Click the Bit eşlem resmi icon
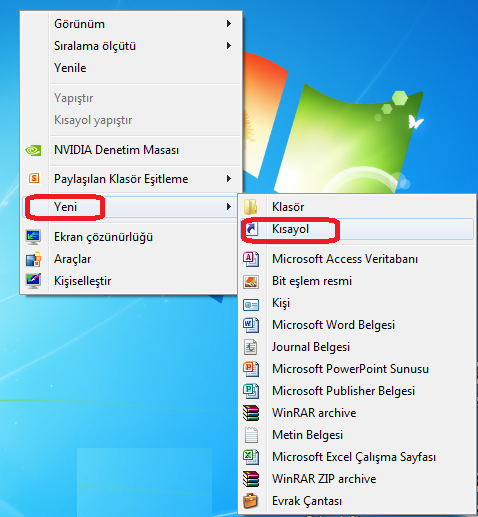This screenshot has width=478, height=517. (x=251, y=282)
